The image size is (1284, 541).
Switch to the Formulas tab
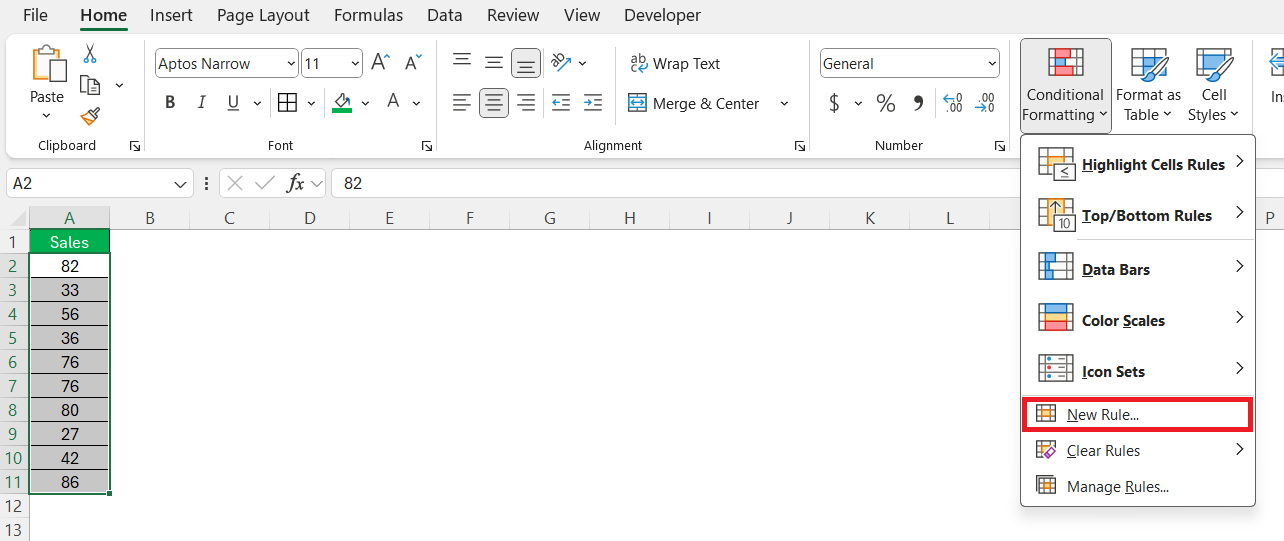tap(369, 15)
